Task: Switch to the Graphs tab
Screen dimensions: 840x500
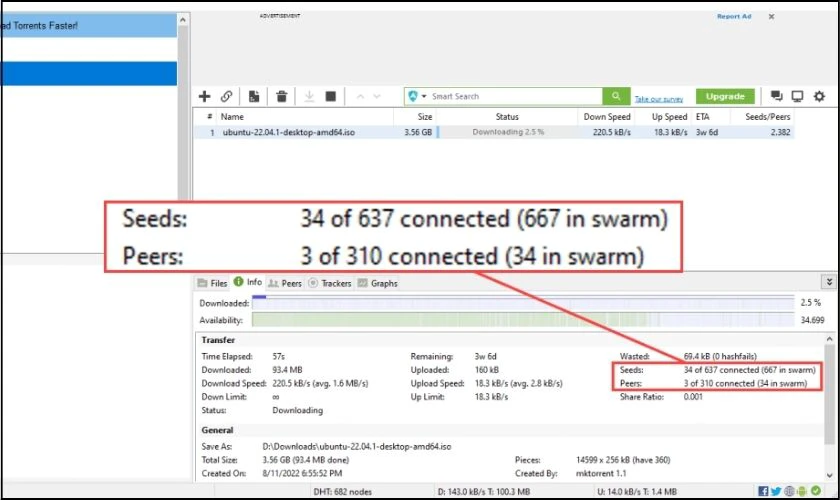Action: coord(378,283)
